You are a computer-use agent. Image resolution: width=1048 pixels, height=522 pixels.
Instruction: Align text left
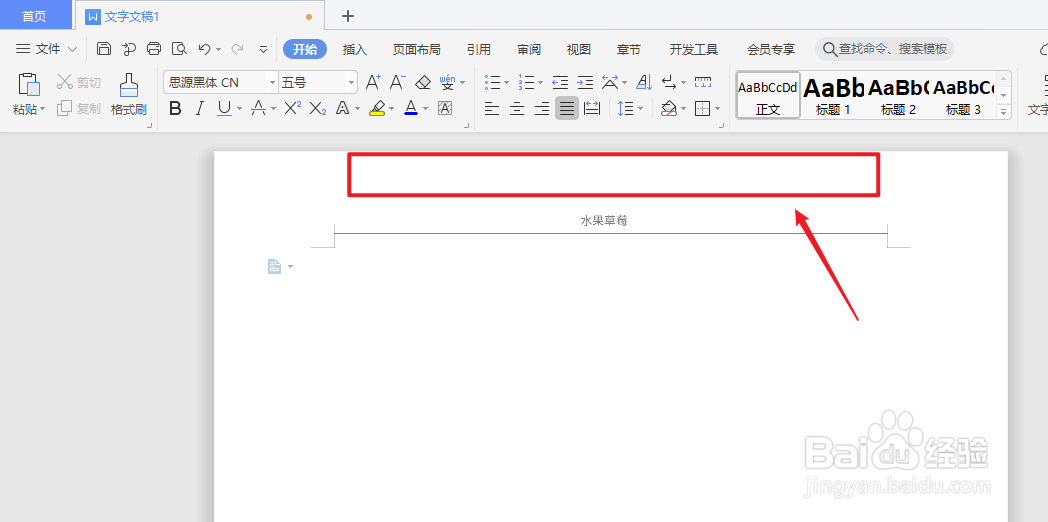(492, 108)
